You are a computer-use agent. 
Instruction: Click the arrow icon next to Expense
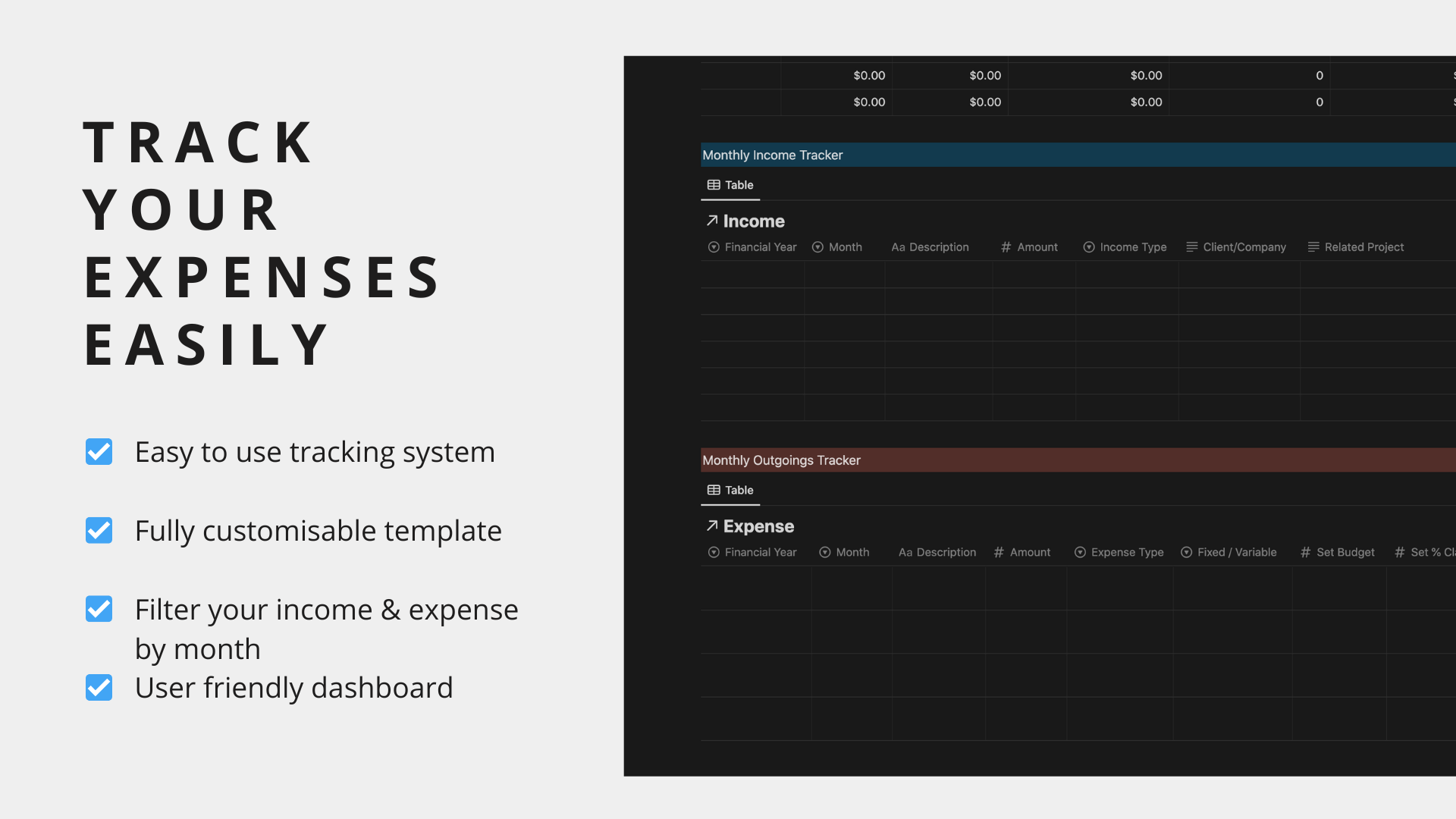pyautogui.click(x=711, y=526)
